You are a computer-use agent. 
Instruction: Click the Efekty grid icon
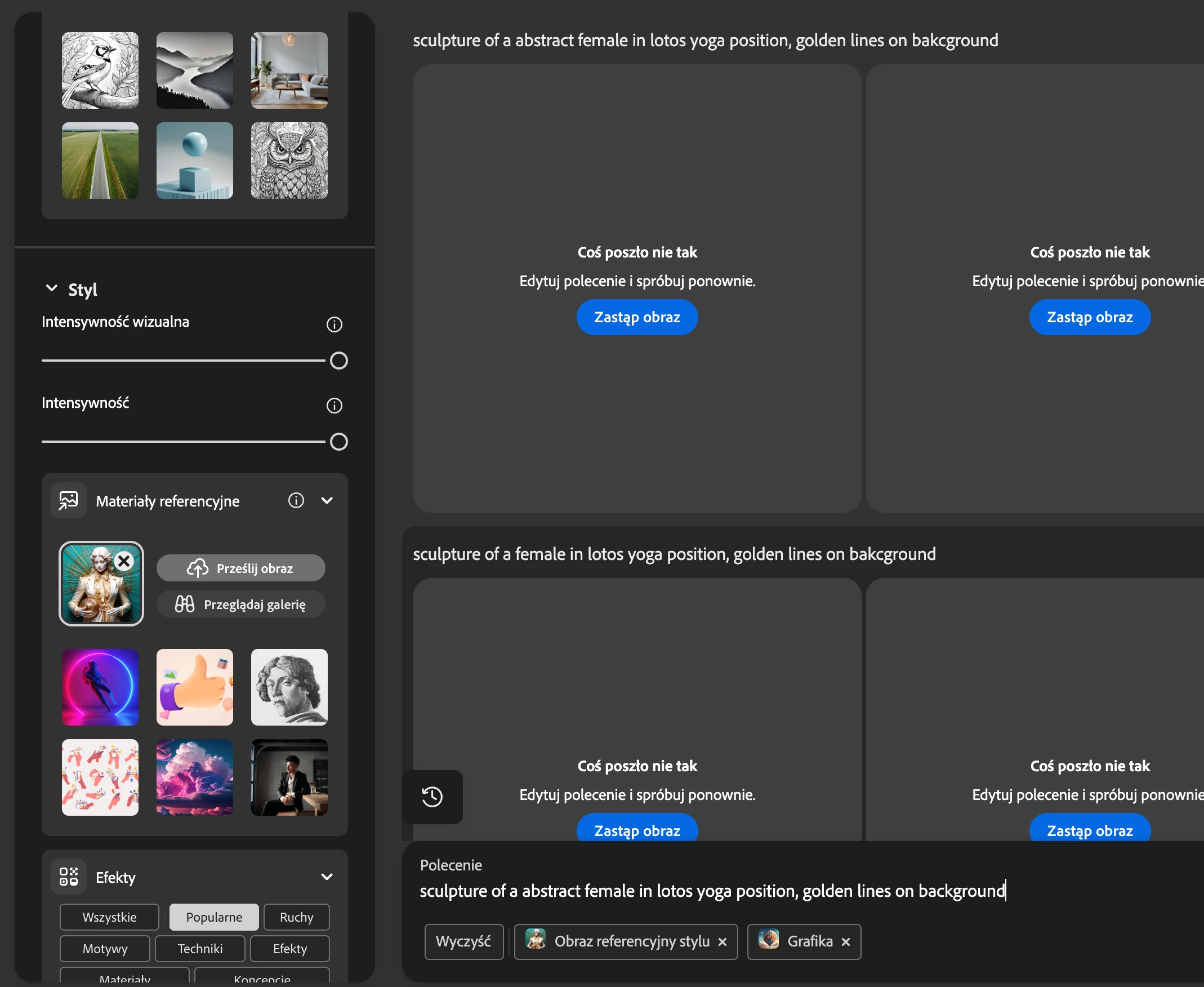pos(69,876)
